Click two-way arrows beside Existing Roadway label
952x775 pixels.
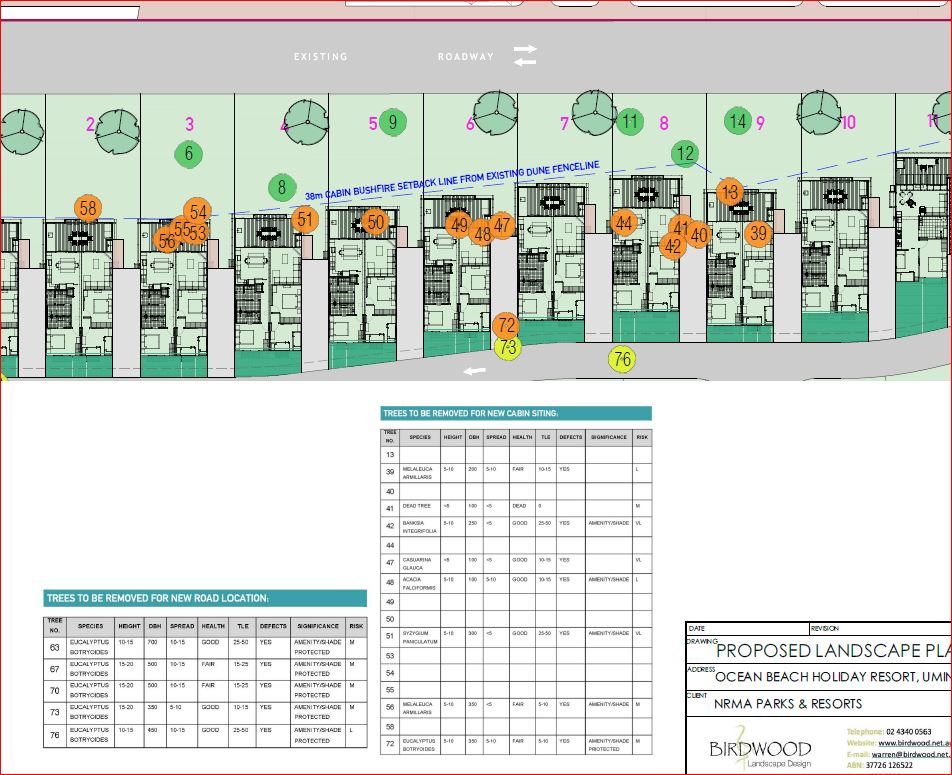point(525,56)
